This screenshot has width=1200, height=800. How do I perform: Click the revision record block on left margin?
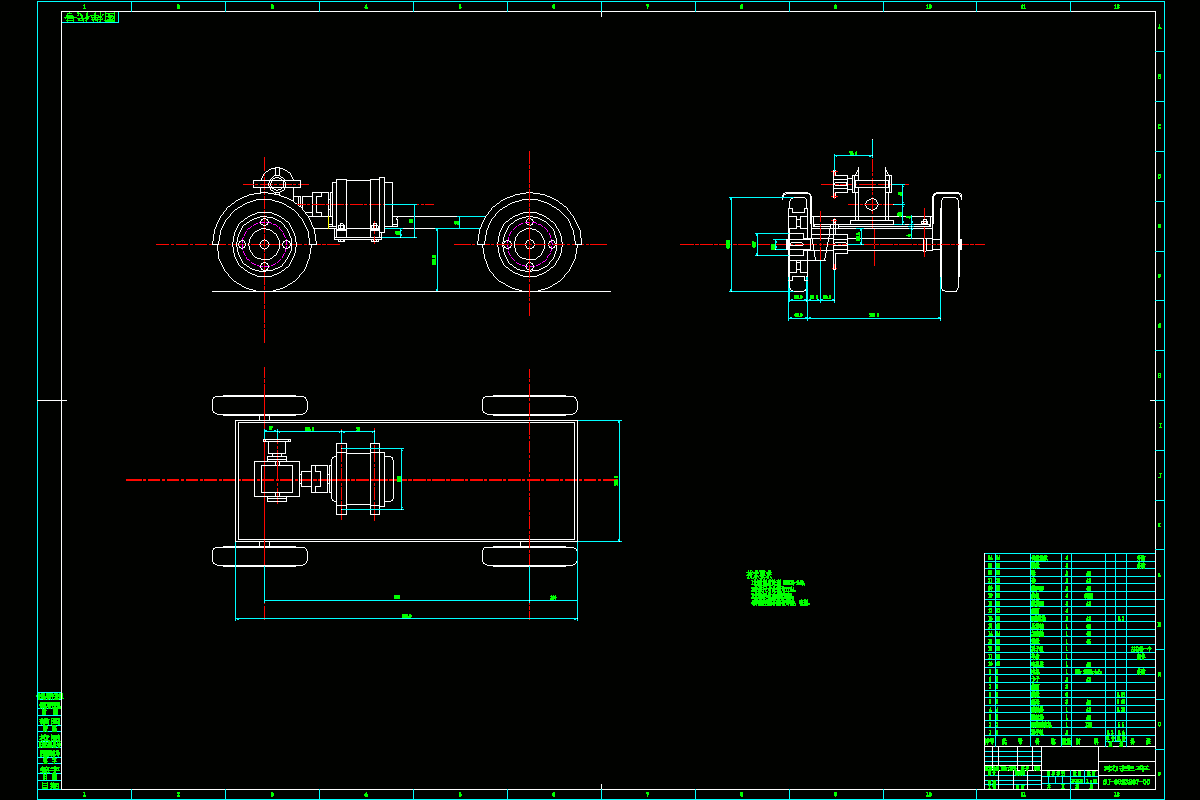[49, 740]
